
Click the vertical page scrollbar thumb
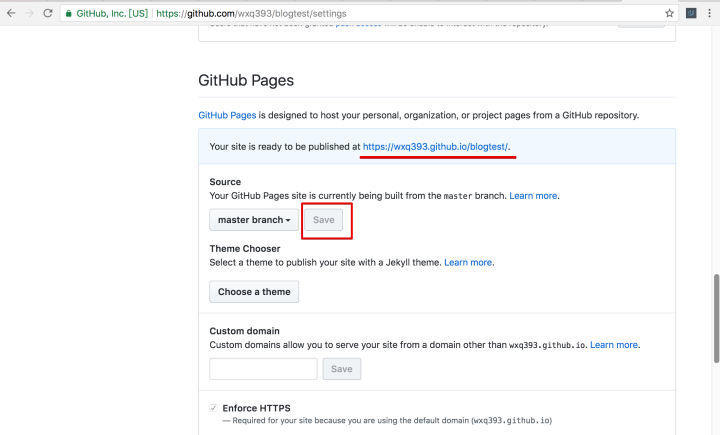[716, 319]
